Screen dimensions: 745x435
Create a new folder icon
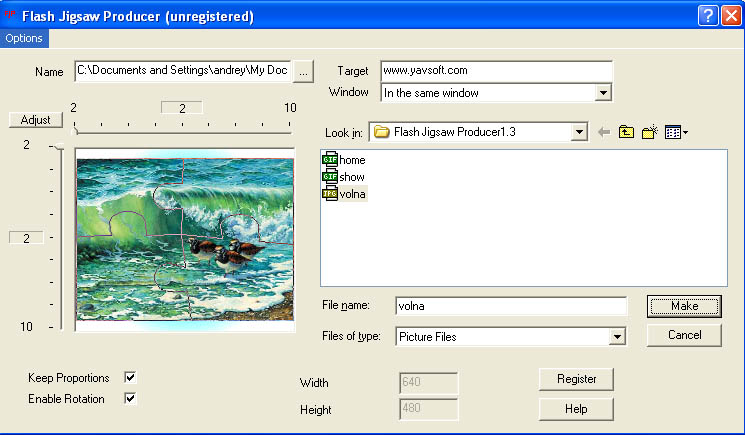[649, 132]
